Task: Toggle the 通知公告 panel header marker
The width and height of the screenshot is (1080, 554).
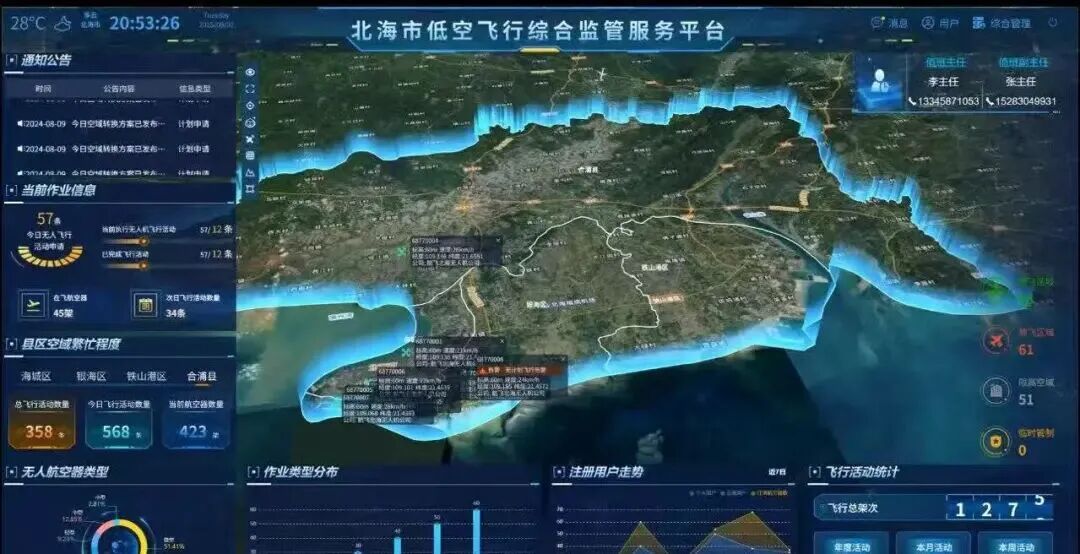Action: click(x=12, y=61)
